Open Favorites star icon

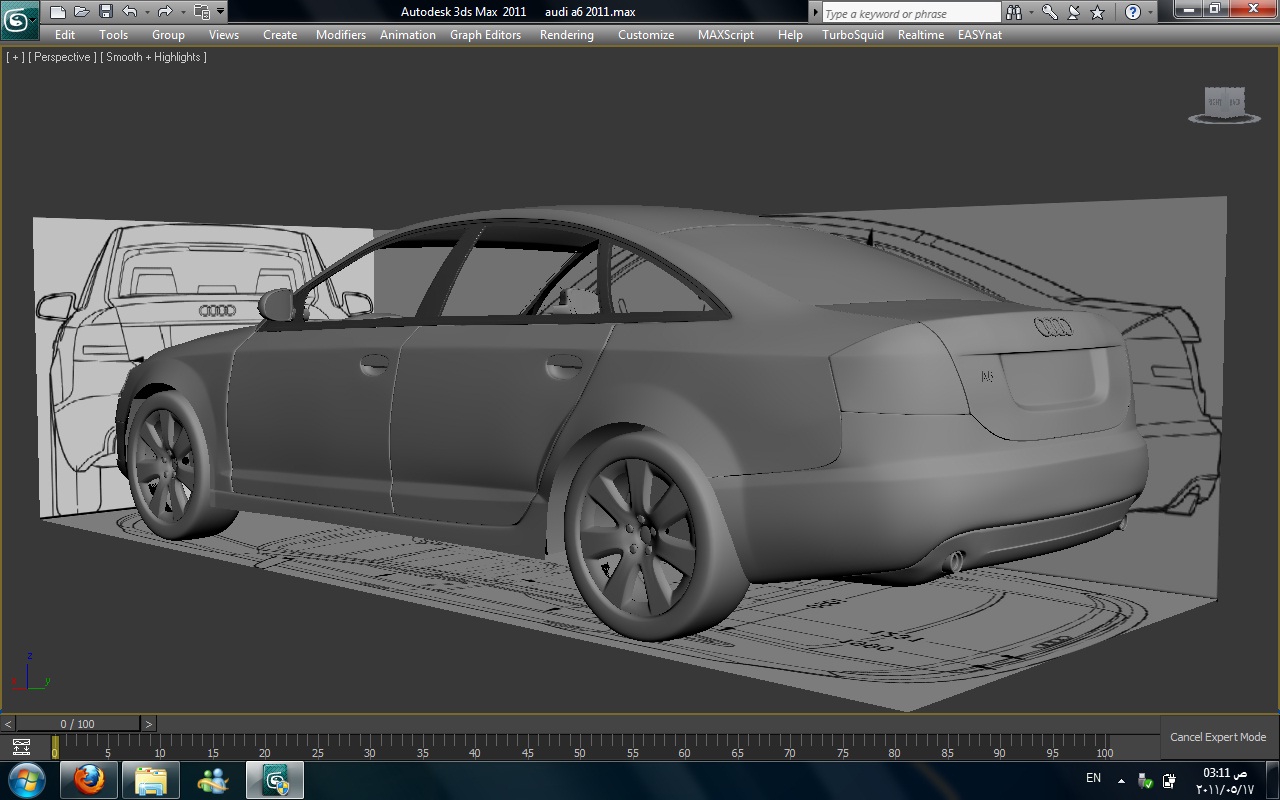pyautogui.click(x=1098, y=12)
